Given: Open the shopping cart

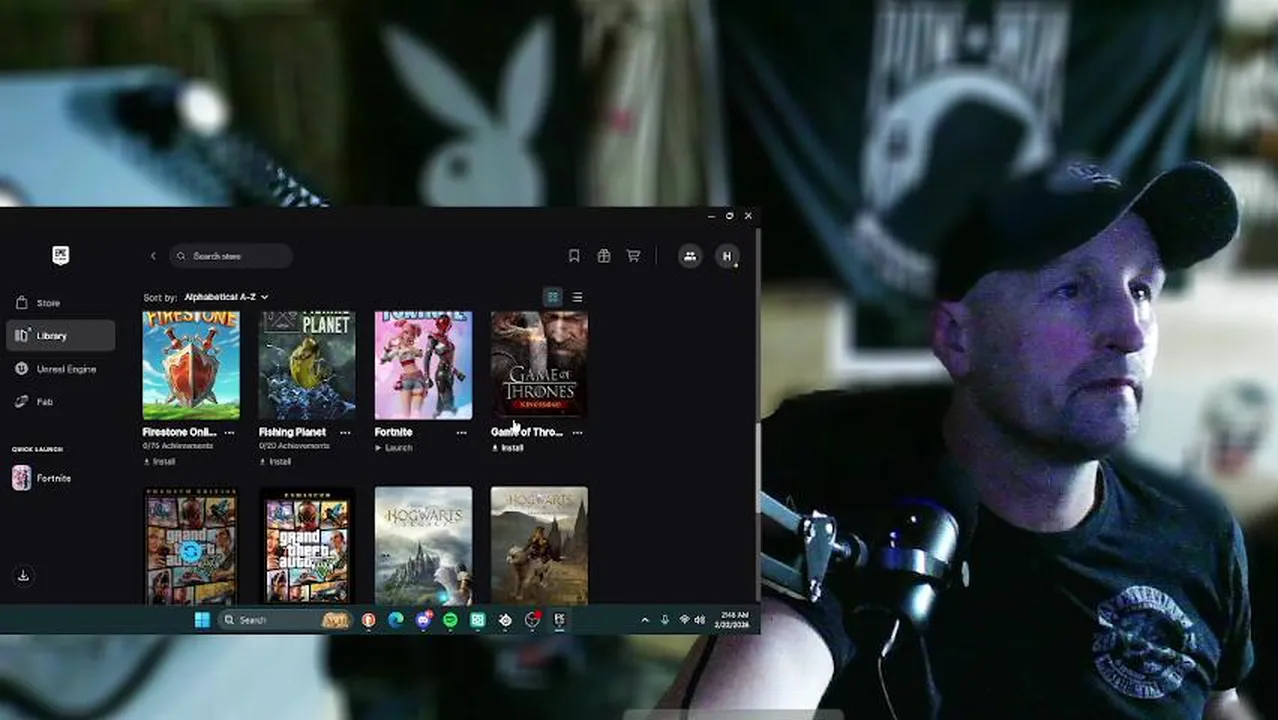Looking at the screenshot, I should click(x=633, y=256).
